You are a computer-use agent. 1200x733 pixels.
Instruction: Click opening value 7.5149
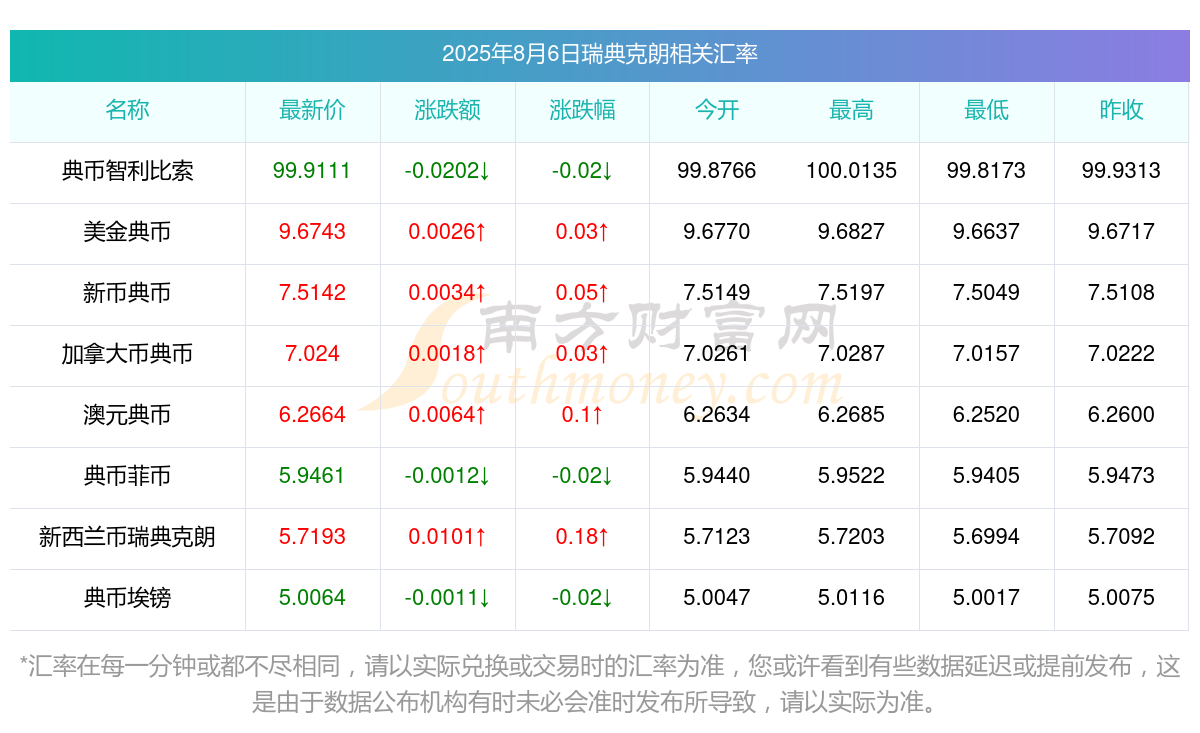(717, 293)
